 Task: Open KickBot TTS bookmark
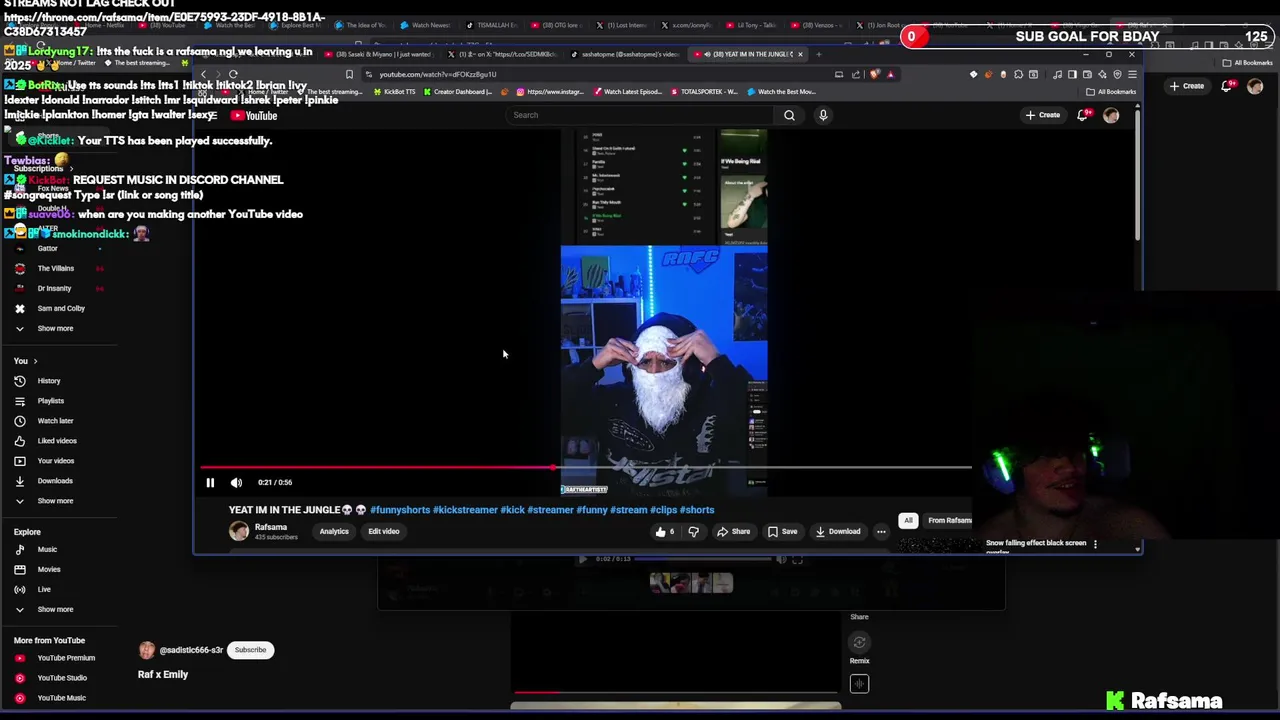394,91
